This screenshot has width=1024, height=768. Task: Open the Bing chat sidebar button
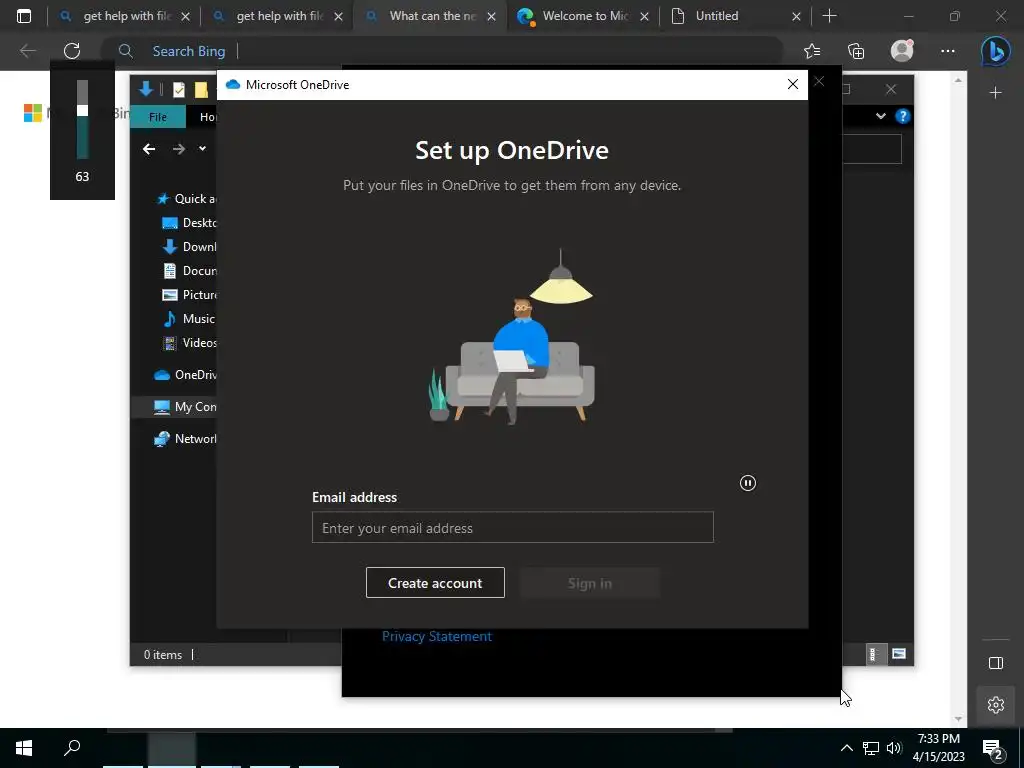(x=995, y=51)
